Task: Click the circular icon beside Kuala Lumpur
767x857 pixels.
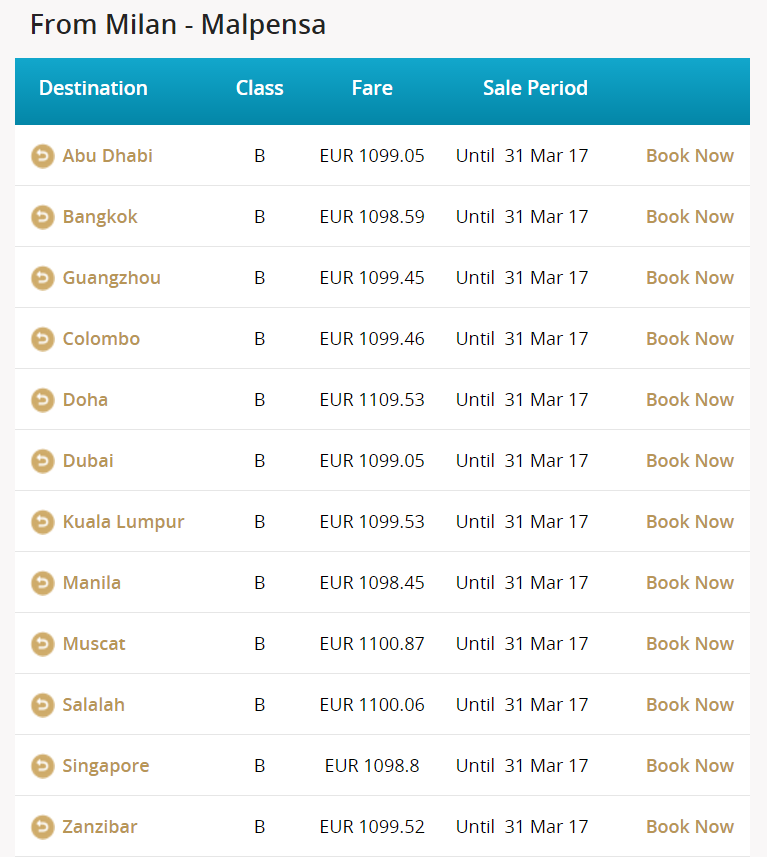Action: tap(43, 522)
